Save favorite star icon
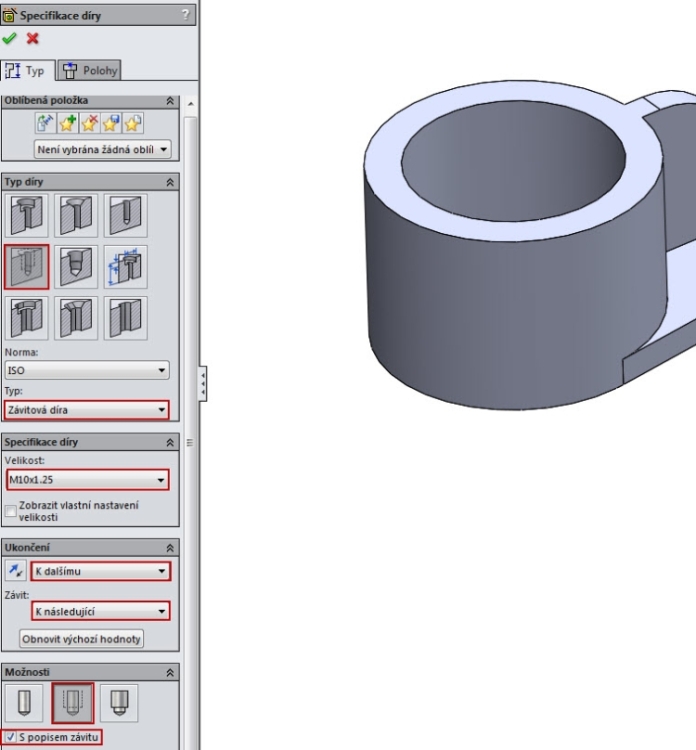This screenshot has height=750, width=696. pyautogui.click(x=111, y=123)
